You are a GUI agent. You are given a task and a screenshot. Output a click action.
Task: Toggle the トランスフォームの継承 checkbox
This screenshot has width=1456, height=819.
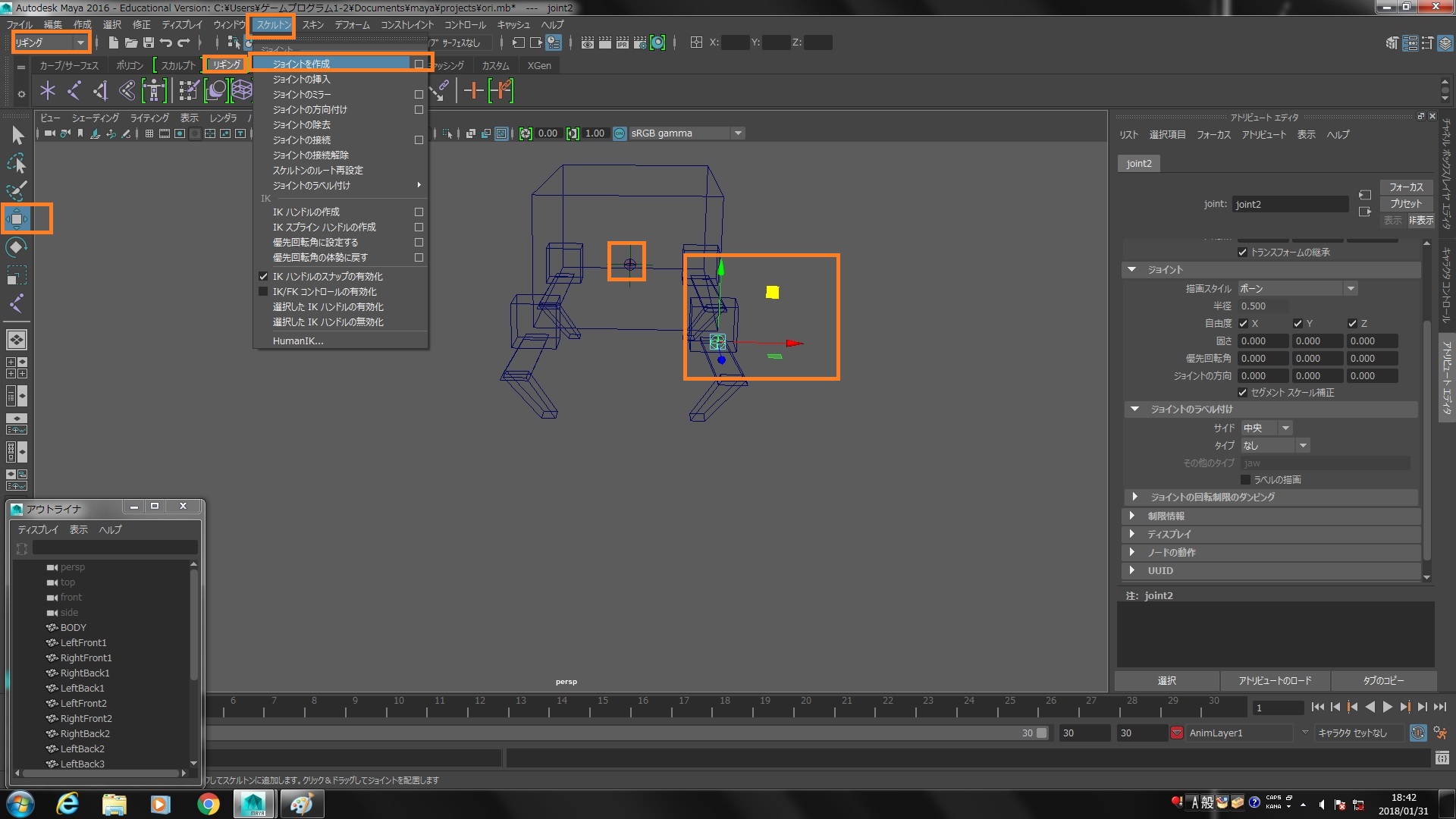[x=1242, y=253]
